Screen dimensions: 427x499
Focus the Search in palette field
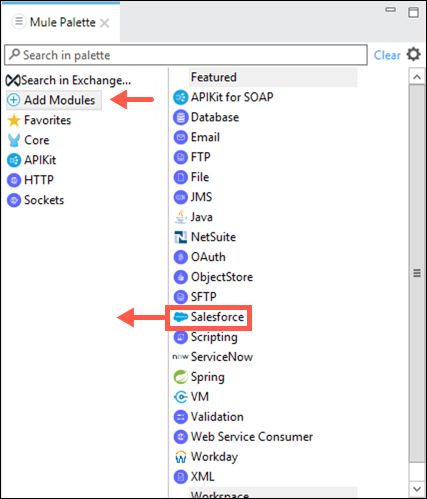[186, 55]
